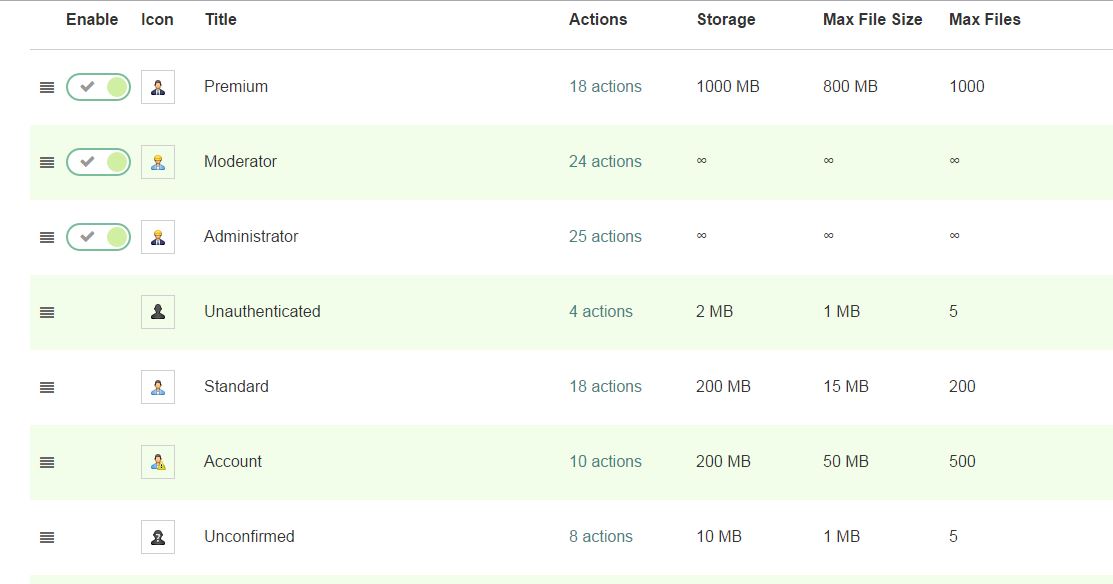The width and height of the screenshot is (1113, 584).
Task: Click the Premium role user icon
Action: [x=158, y=87]
